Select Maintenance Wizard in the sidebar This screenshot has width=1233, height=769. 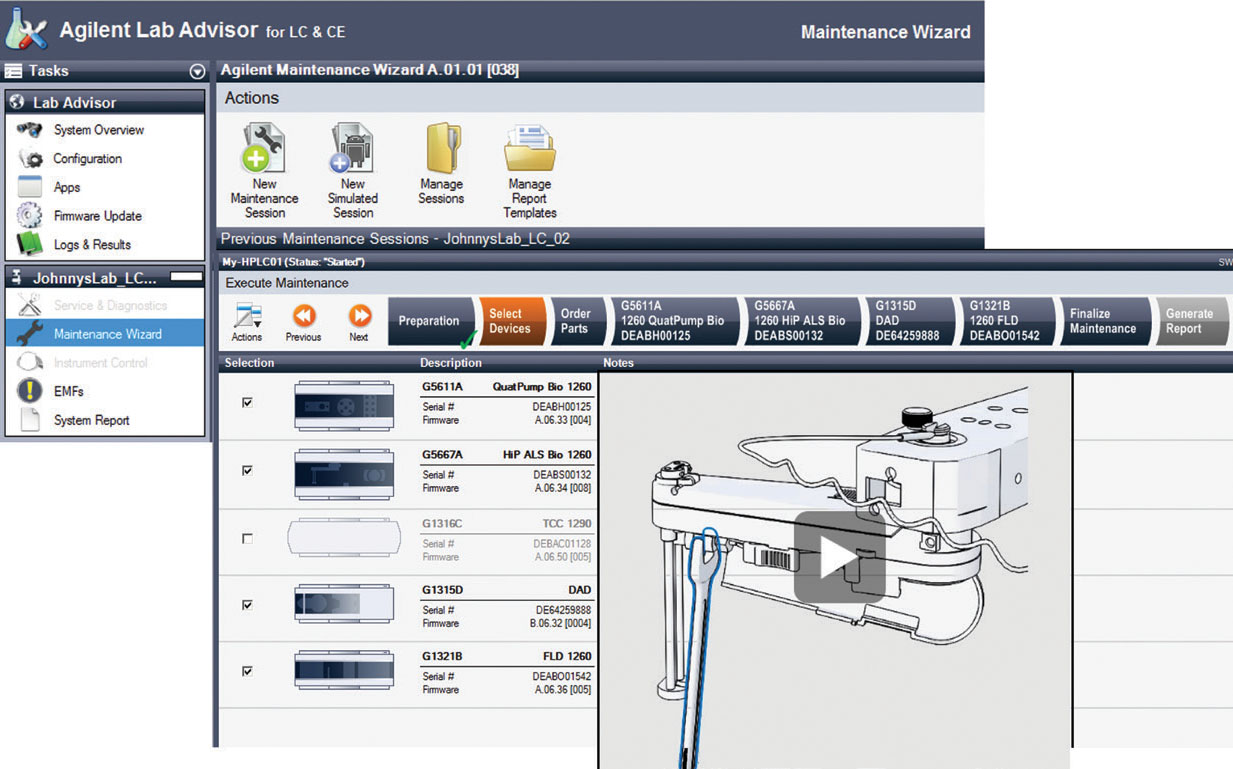point(105,334)
